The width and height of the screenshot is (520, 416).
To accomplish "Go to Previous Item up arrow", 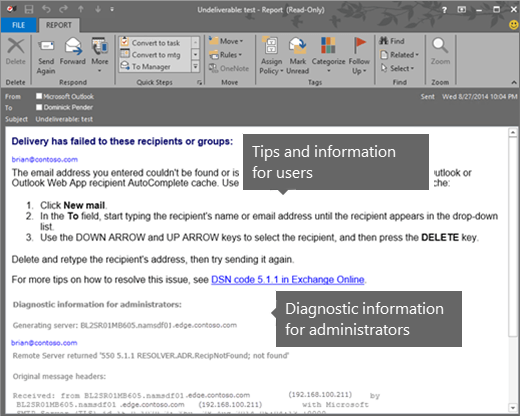I will (x=81, y=9).
